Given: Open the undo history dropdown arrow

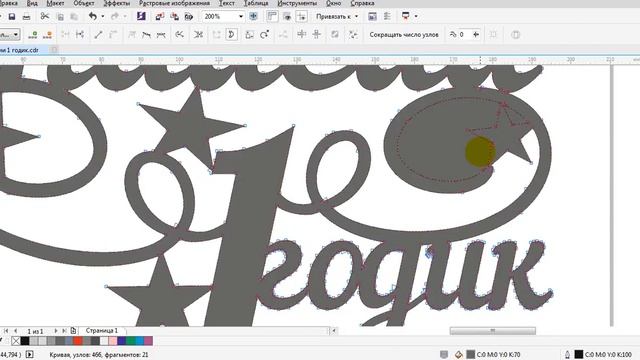Looking at the screenshot, I should [x=102, y=16].
